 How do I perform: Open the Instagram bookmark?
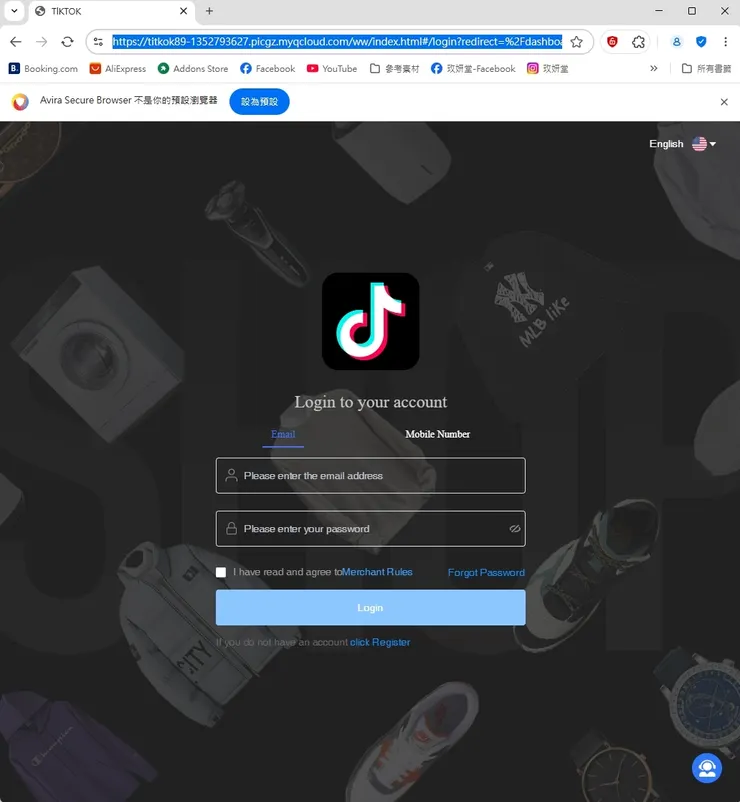tap(548, 69)
